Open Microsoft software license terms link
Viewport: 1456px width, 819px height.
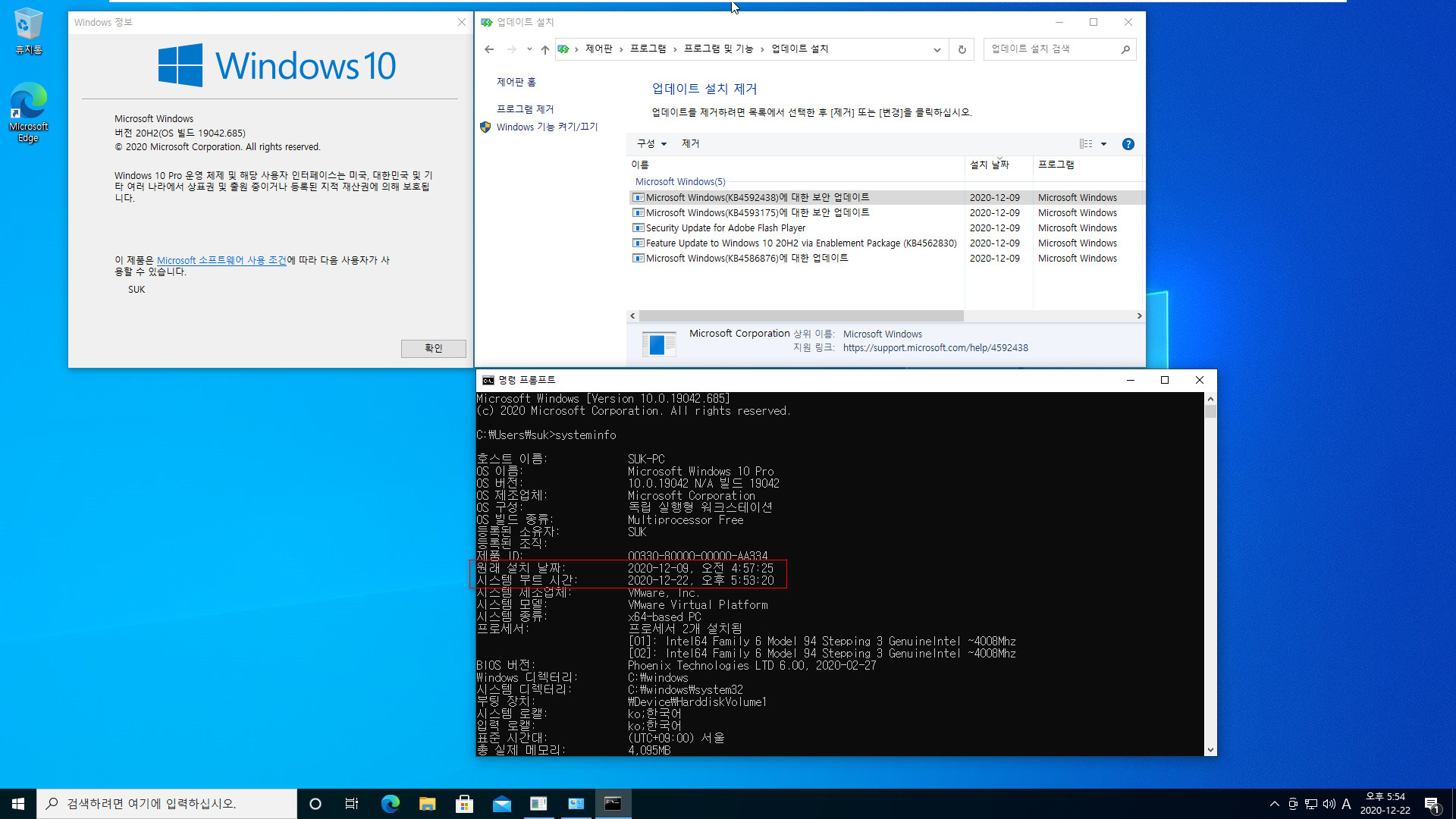(221, 260)
